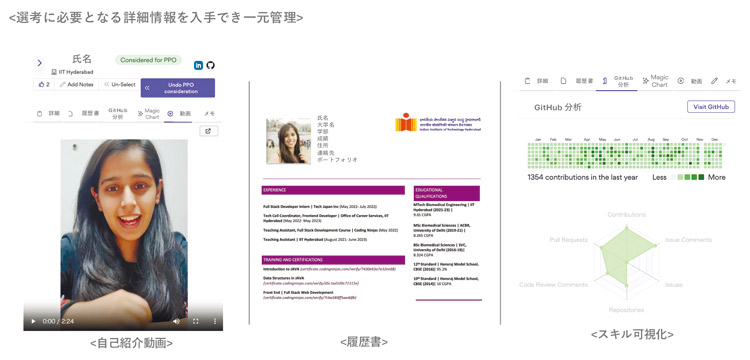This screenshot has width=750, height=360.
Task: Click the GitHub 分析 heading
Action: pyautogui.click(x=558, y=107)
